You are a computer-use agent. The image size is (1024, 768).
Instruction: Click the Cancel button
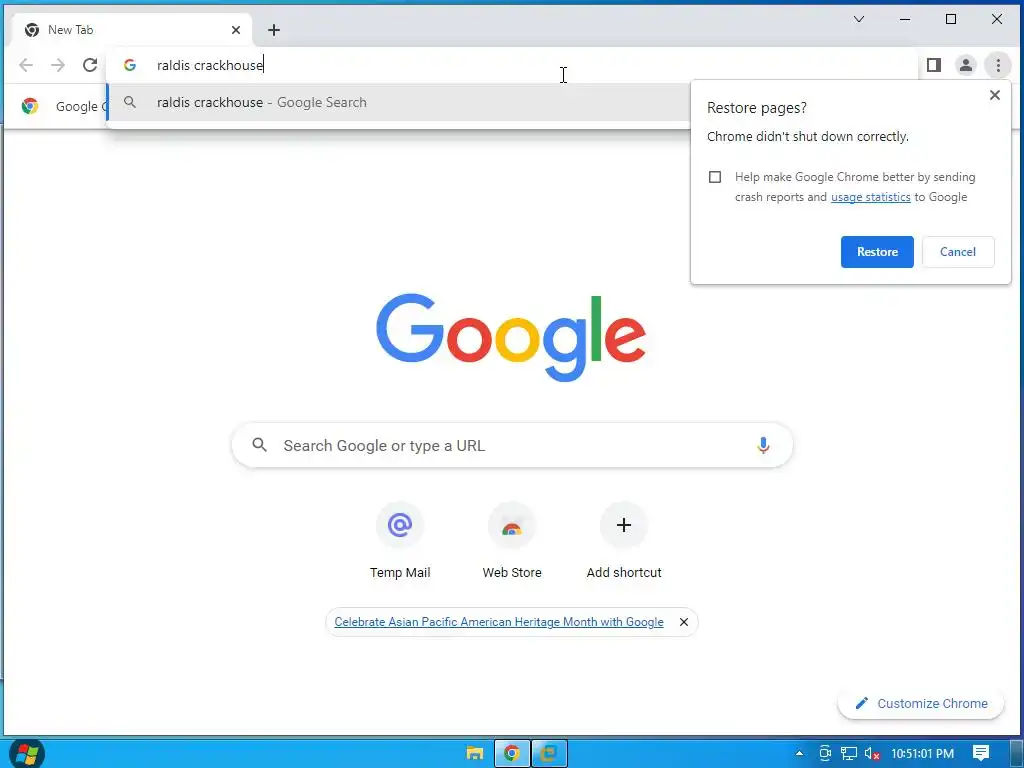(958, 252)
